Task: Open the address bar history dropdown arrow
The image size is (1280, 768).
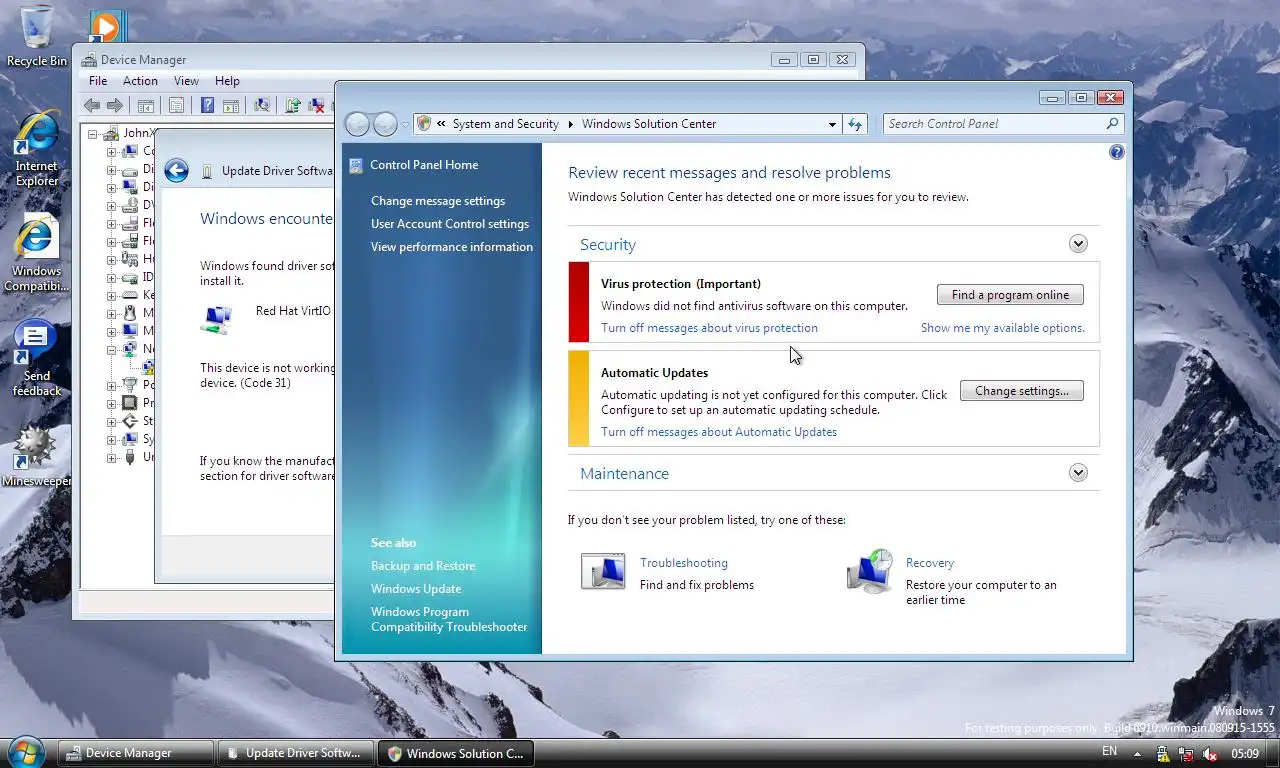Action: pyautogui.click(x=832, y=124)
